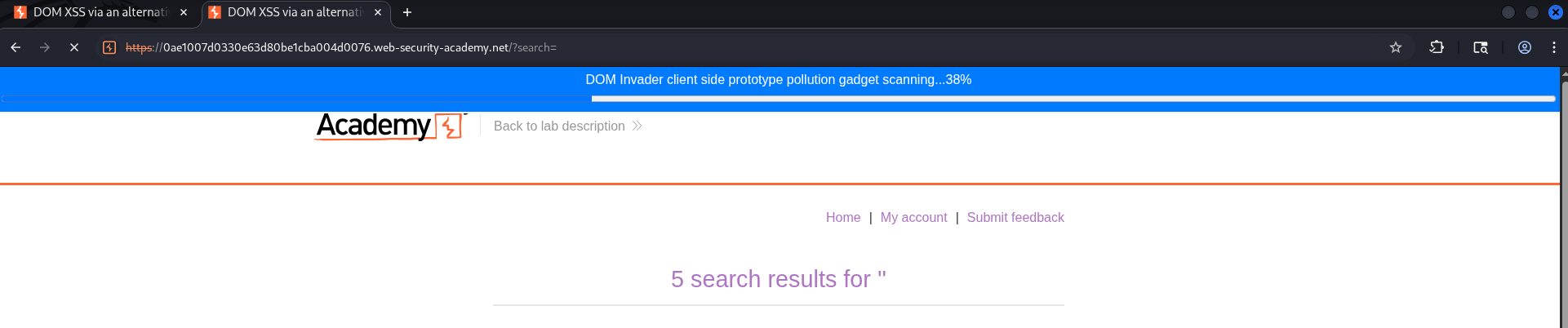The image size is (1568, 328).
Task: Close the first DOM XSS tab
Action: [184, 12]
